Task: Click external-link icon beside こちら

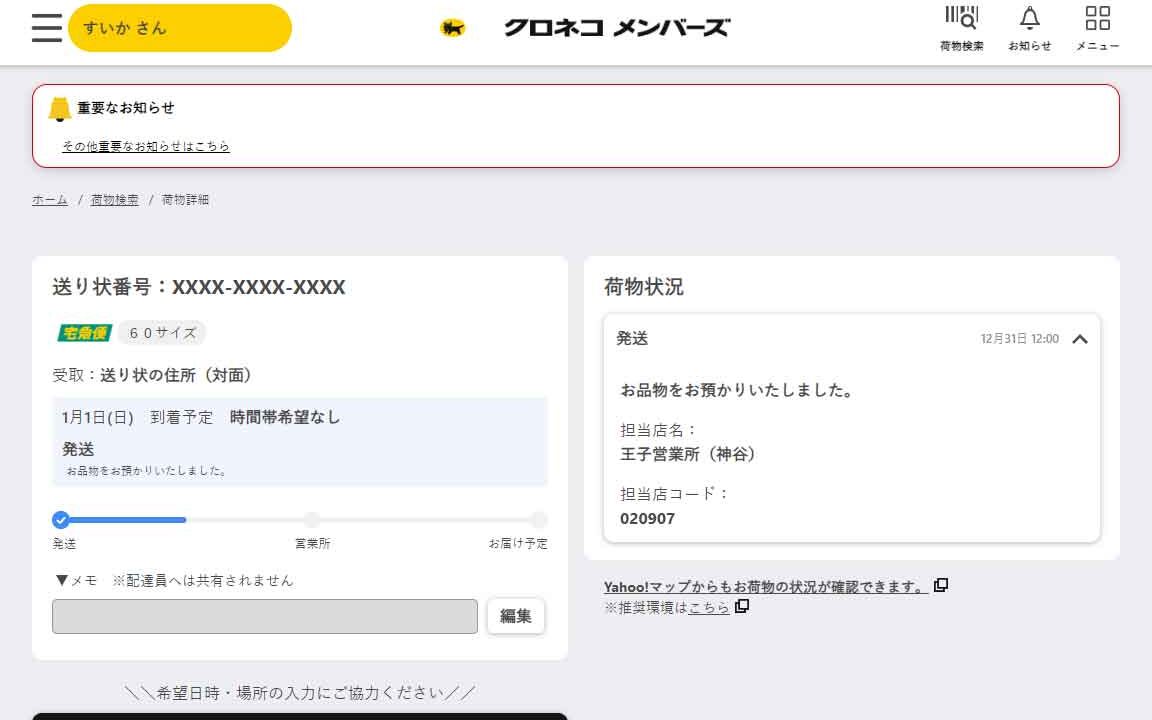Action: [x=742, y=606]
